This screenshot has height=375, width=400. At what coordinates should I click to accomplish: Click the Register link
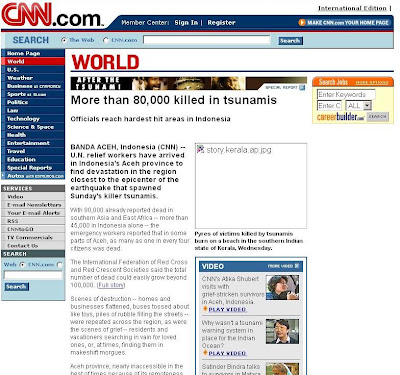click(x=221, y=23)
